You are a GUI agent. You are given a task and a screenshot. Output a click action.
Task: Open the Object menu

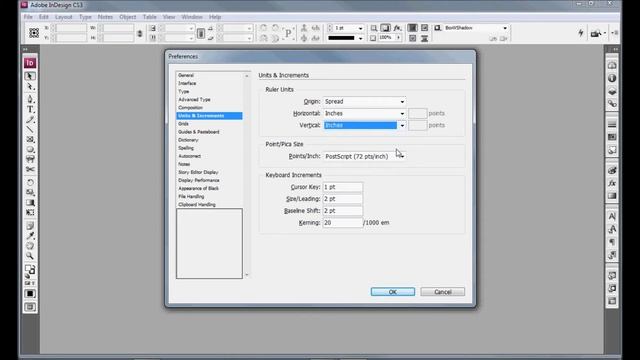(128, 17)
